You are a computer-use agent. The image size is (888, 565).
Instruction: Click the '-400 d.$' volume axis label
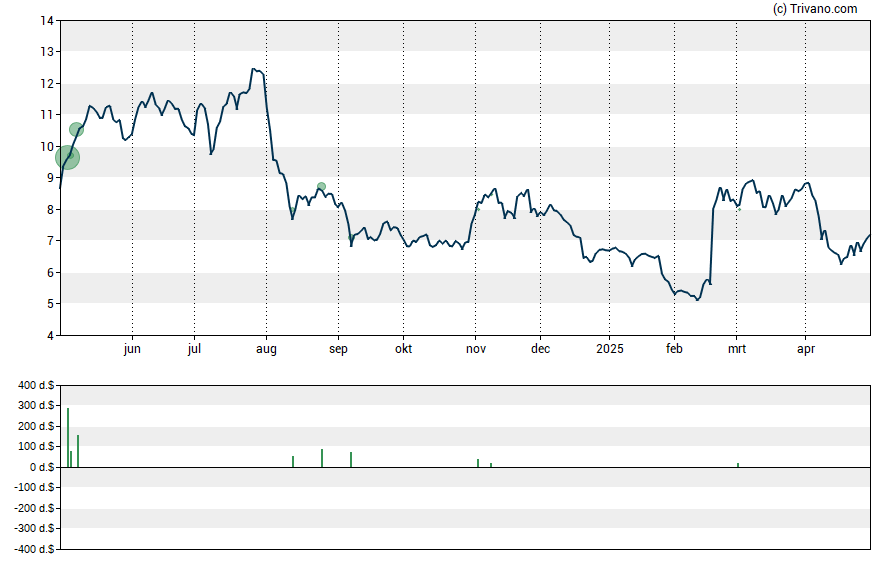pyautogui.click(x=35, y=549)
